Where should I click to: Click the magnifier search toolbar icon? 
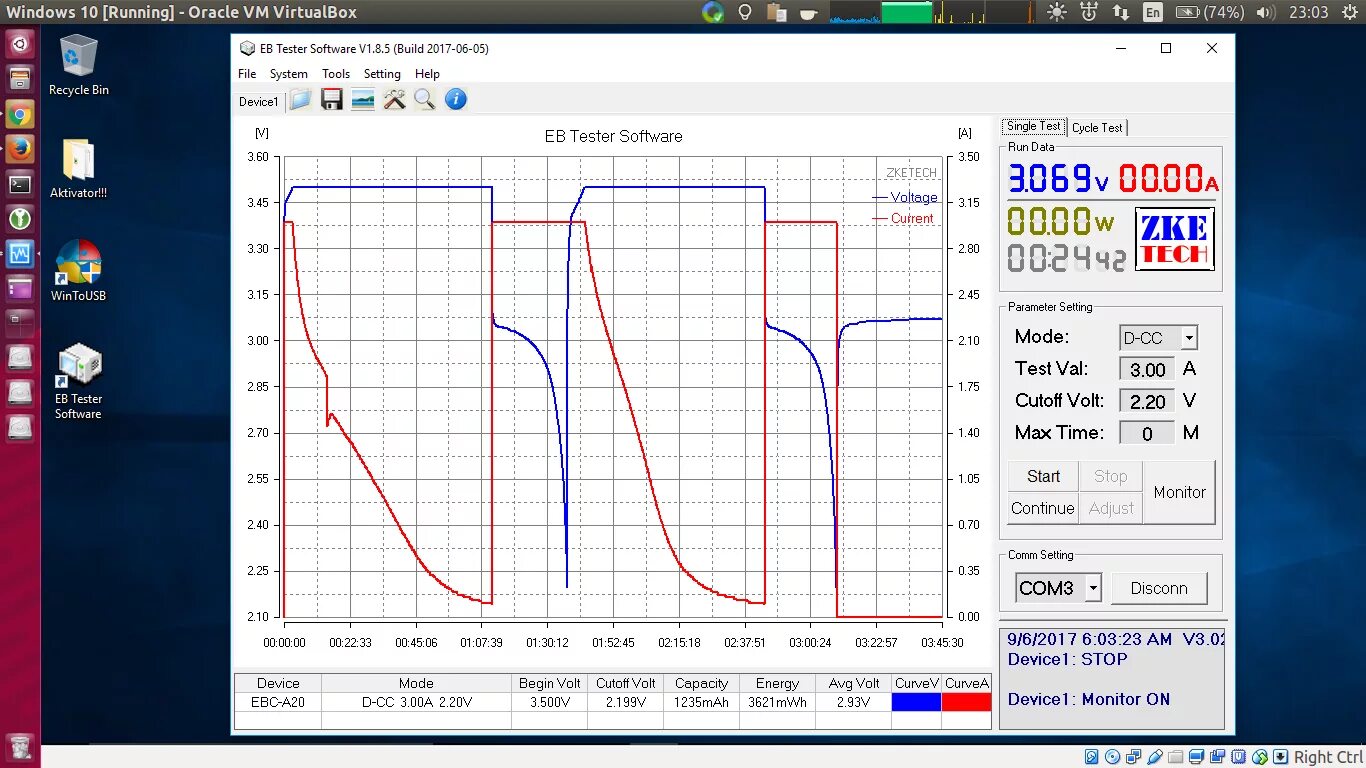(x=425, y=100)
